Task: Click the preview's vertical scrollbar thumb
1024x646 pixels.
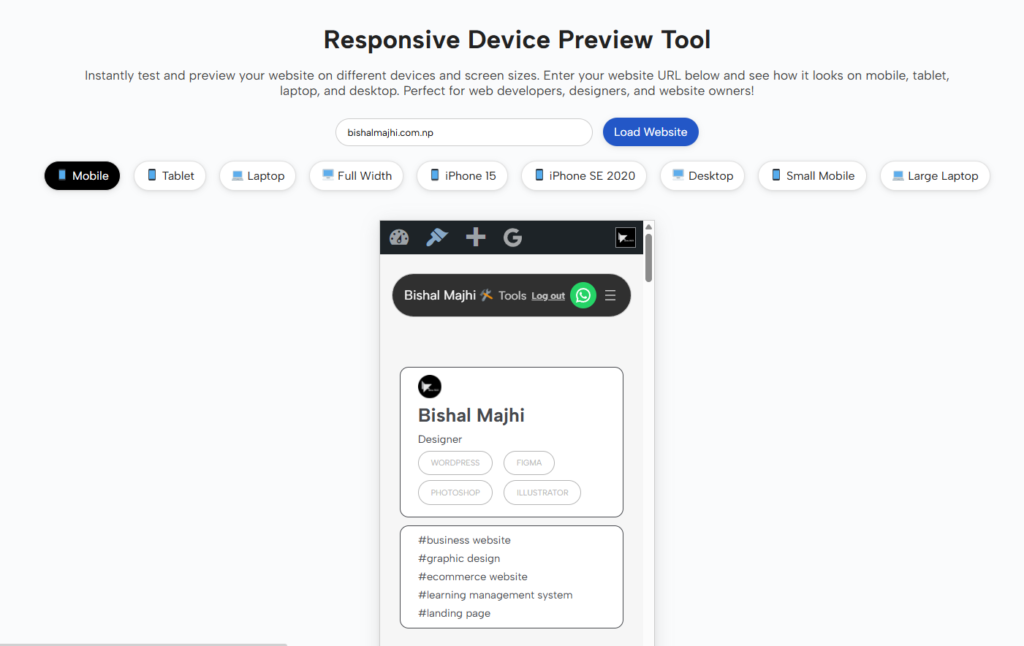Action: pyautogui.click(x=649, y=257)
